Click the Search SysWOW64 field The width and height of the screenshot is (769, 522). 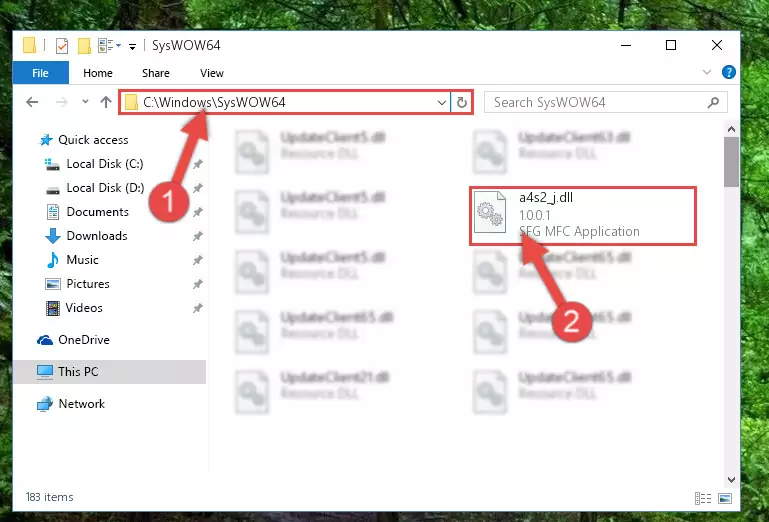pyautogui.click(x=606, y=102)
